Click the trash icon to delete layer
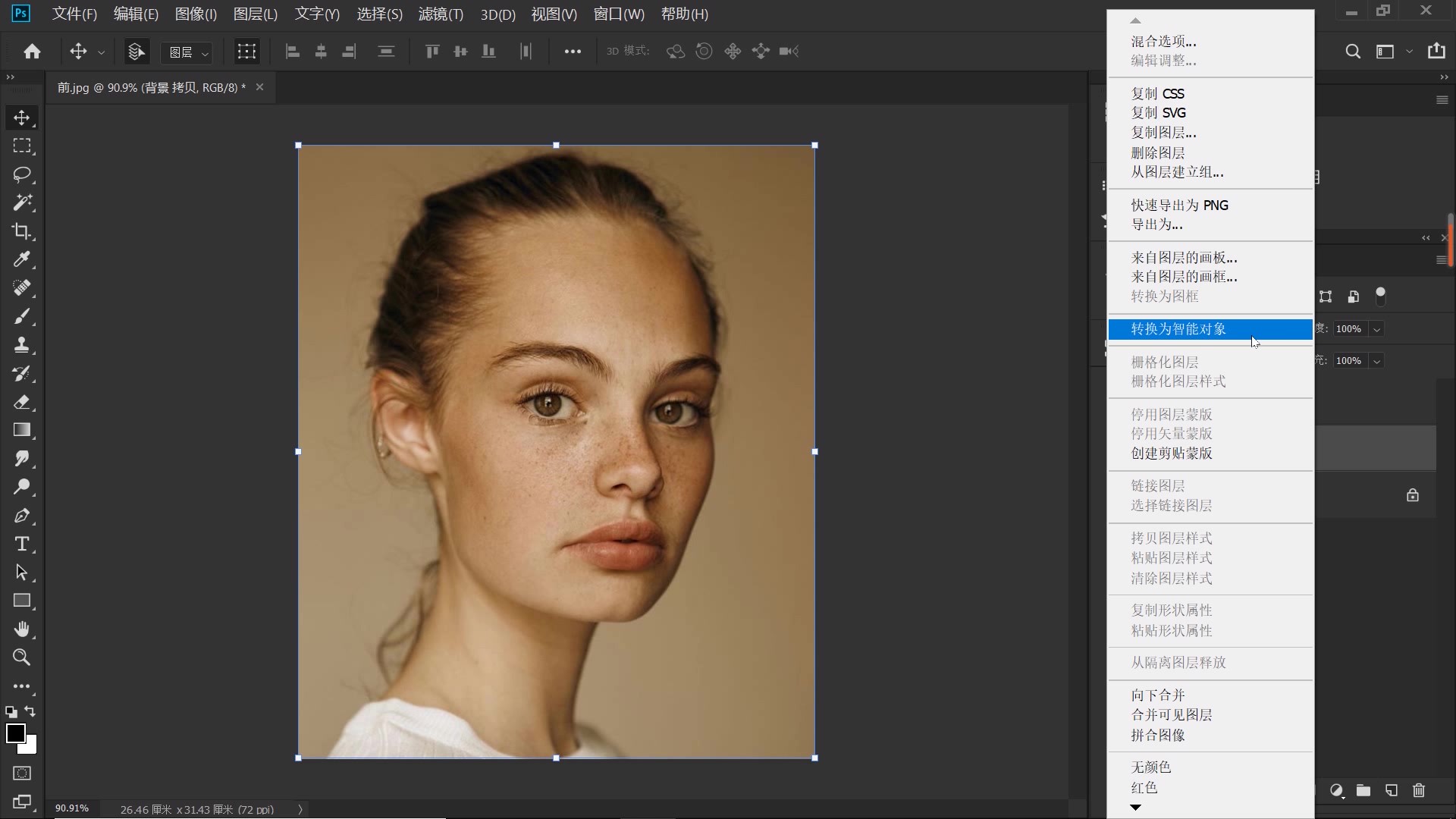This screenshot has width=1456, height=819. coord(1419,790)
